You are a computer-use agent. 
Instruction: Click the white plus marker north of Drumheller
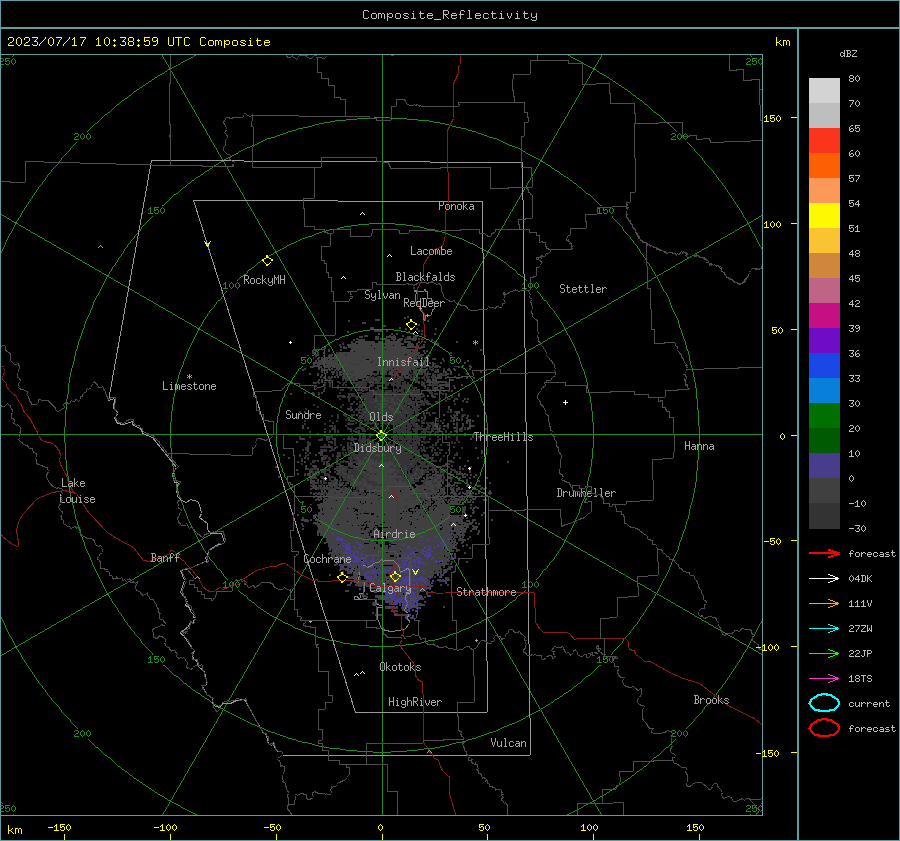click(x=565, y=402)
